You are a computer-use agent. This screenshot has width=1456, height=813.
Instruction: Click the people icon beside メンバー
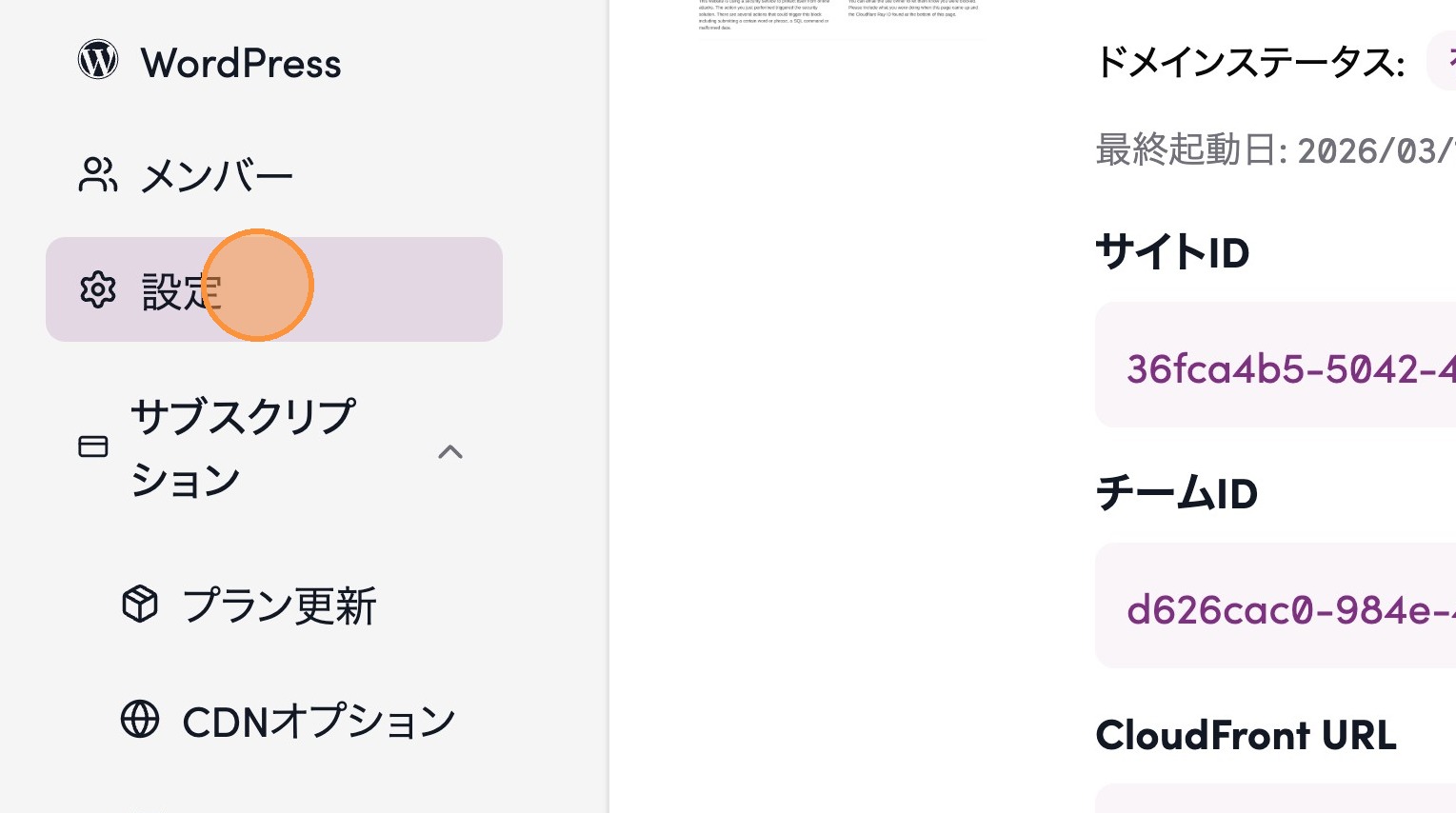coord(97,175)
